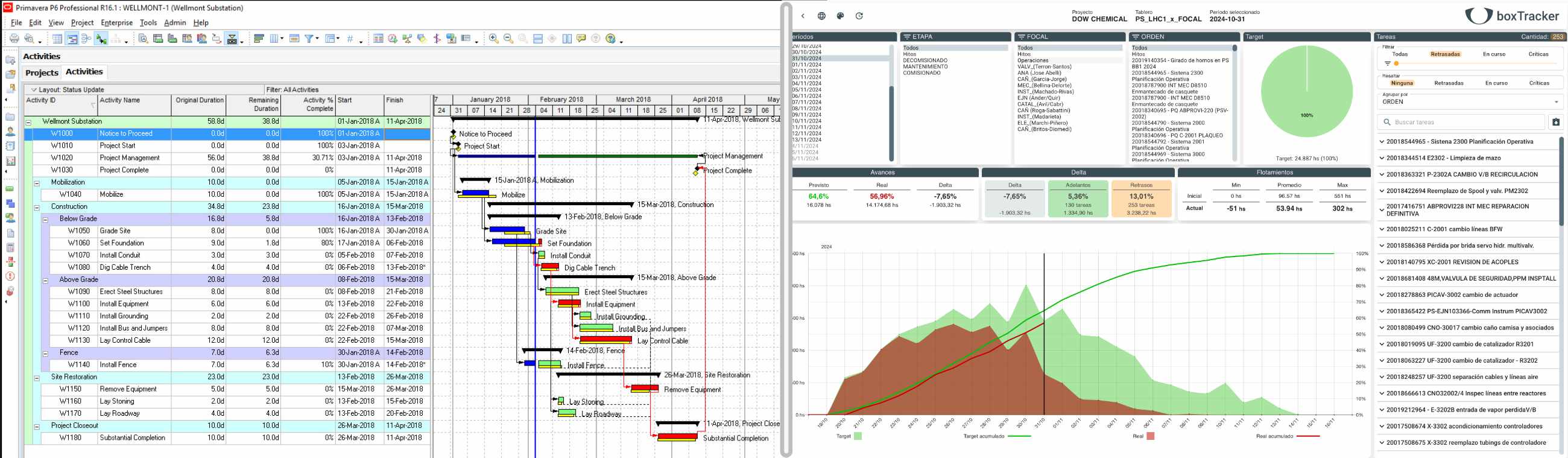
Task: Click the Issues warning icon in left sidebar
Action: click(10, 276)
